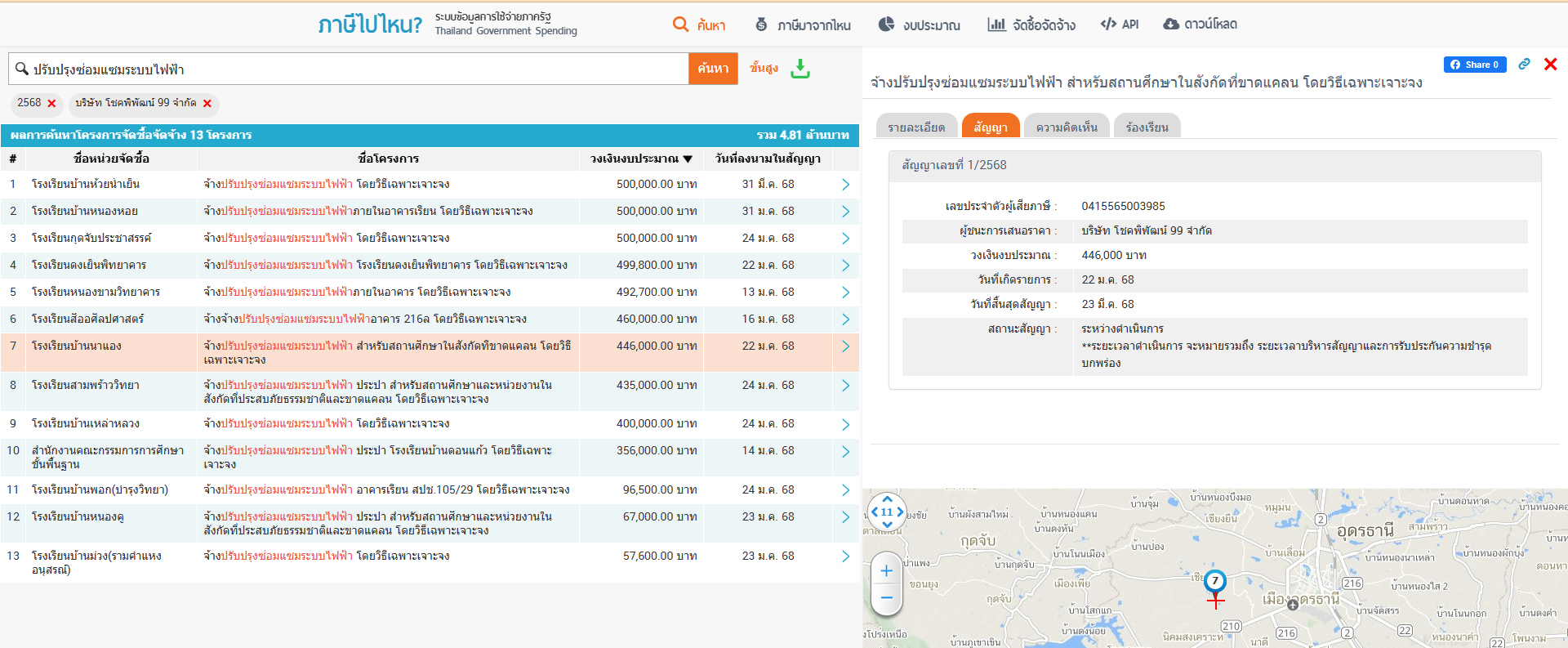The height and width of the screenshot is (648, 1568).
Task: Open details arrow for โรงเรียนบ้านเหล่าหลวง row
Action: (845, 424)
